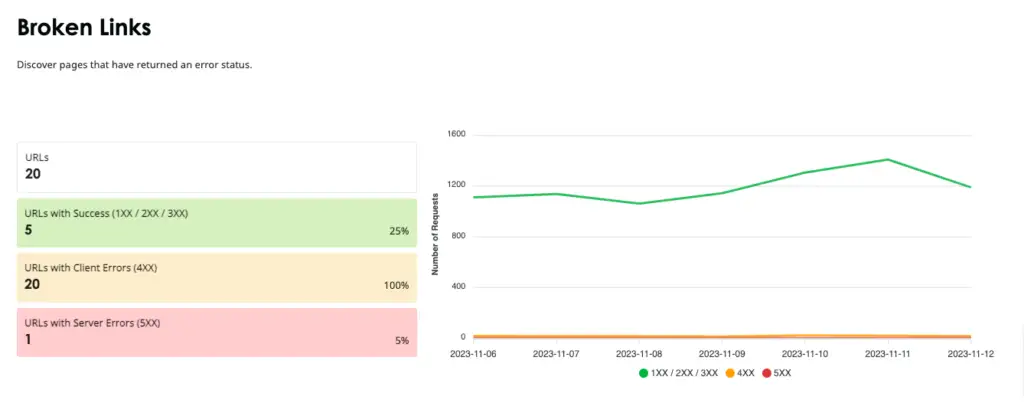Viewport: 1024px width, 413px height.
Task: Click the 2023-11-09 axis date label
Action: pos(722,354)
